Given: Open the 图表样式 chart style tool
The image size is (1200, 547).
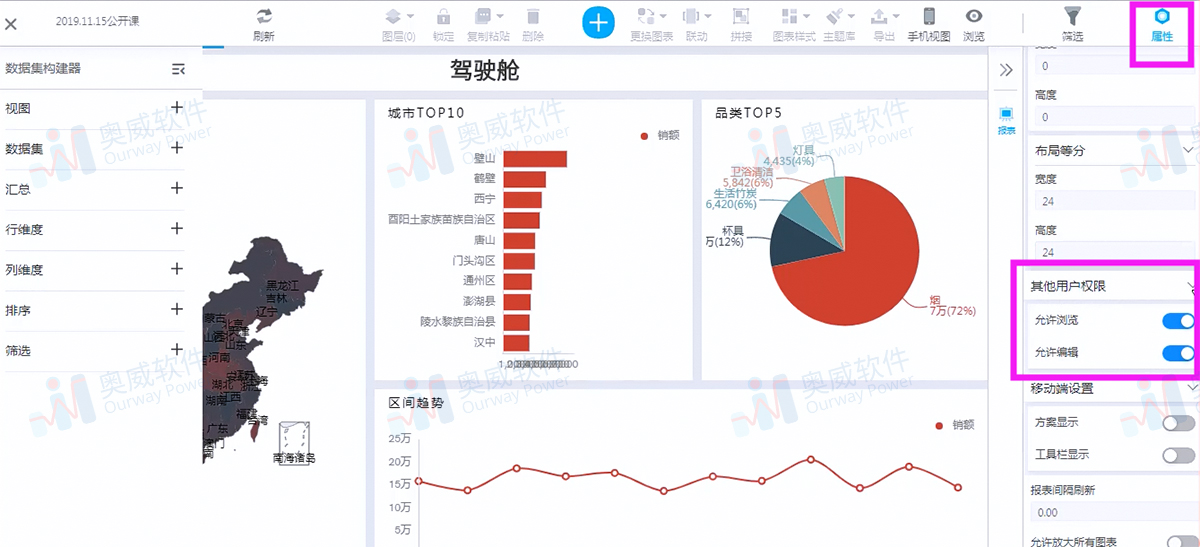Looking at the screenshot, I should pos(789,16).
